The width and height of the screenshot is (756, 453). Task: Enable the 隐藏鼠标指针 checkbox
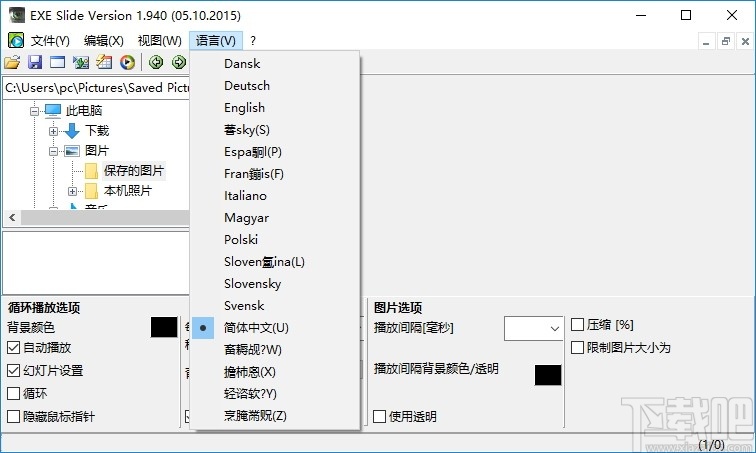14,416
